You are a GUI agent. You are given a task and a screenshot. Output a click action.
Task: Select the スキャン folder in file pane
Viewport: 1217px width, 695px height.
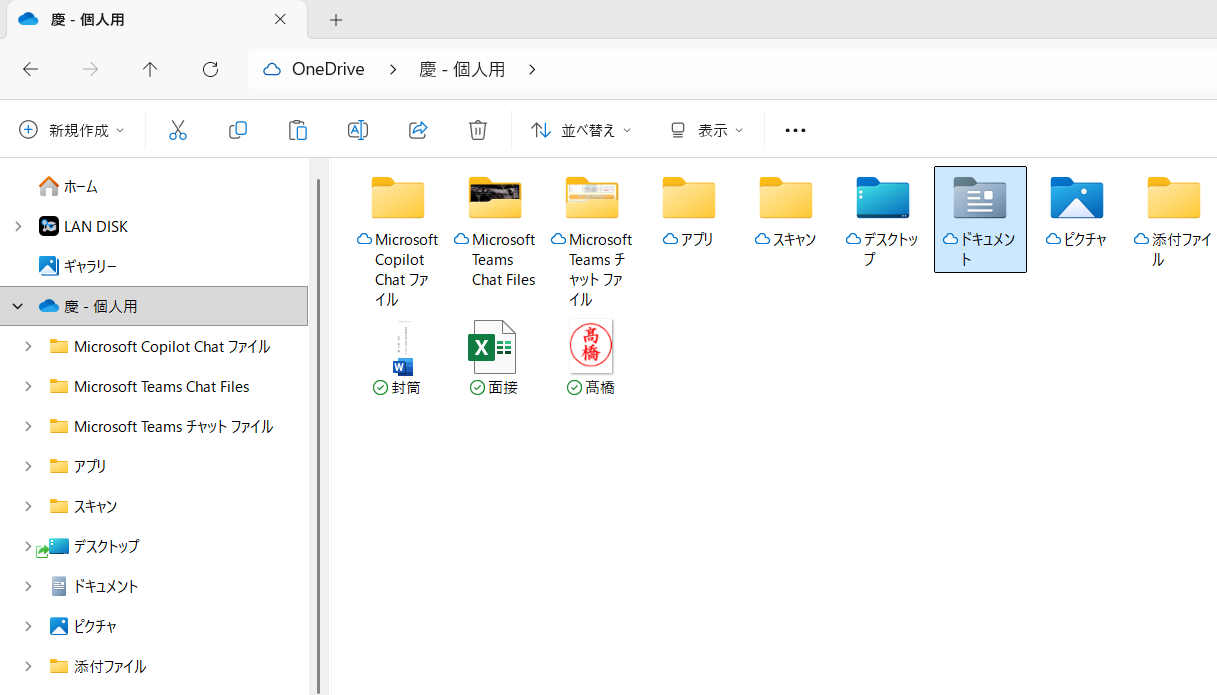click(x=786, y=211)
